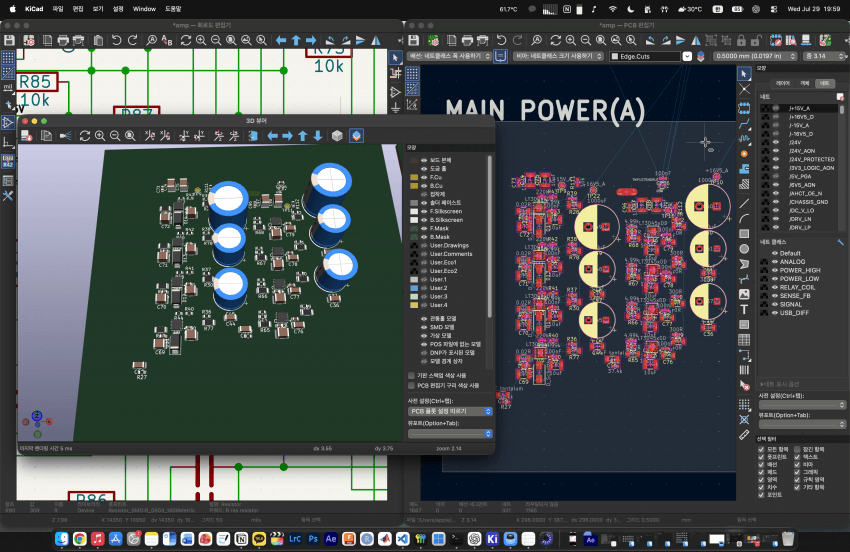Screen dimensions: 850x552
Task: Open the 파일 menu
Action: pos(58,9)
